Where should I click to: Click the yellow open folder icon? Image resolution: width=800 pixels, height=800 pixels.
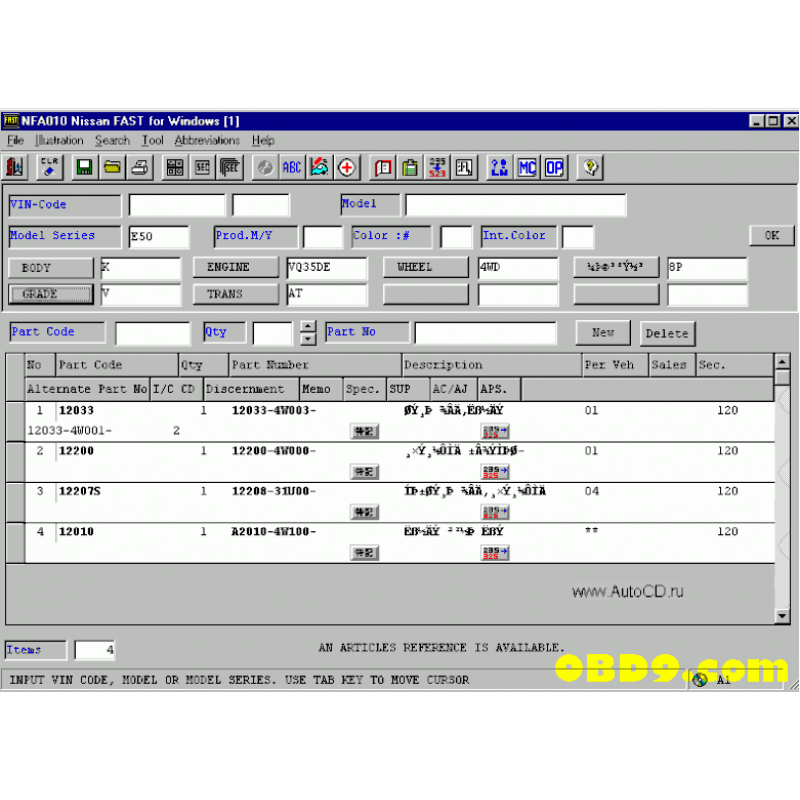click(112, 167)
